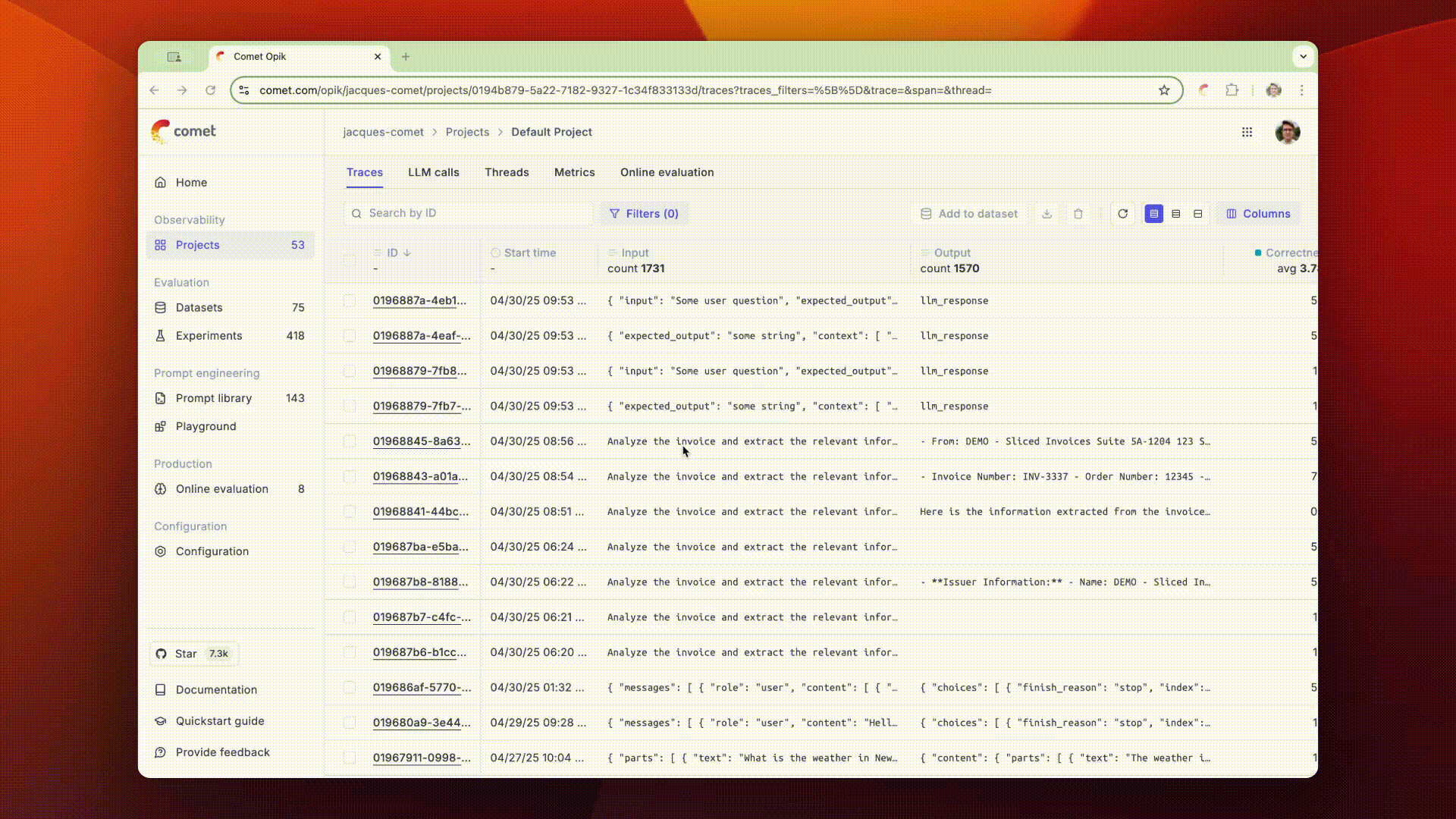Click the download/export traces icon

(1046, 214)
